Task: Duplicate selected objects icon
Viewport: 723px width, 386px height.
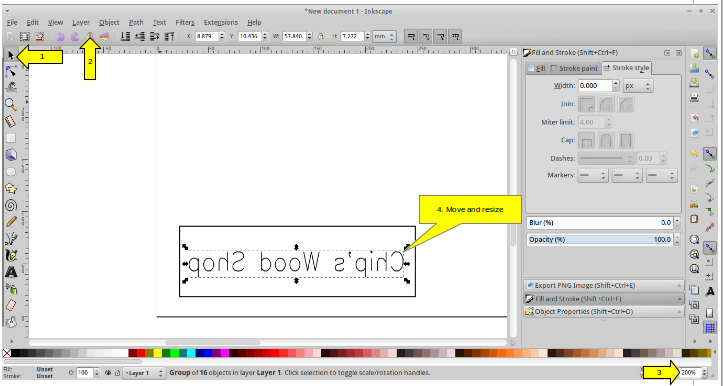Action: pyautogui.click(x=695, y=290)
